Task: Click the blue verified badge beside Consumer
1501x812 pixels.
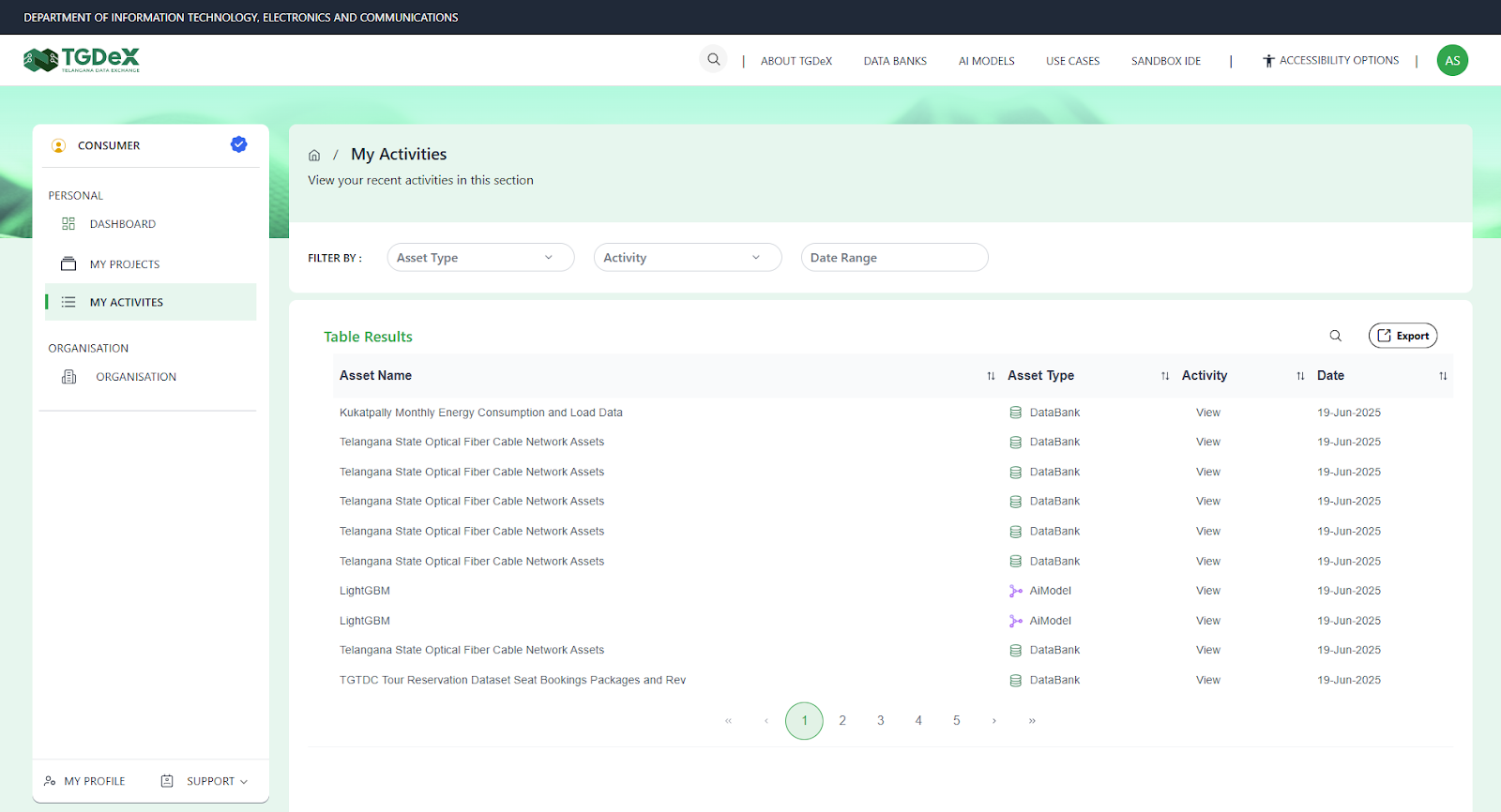Action: point(238,144)
